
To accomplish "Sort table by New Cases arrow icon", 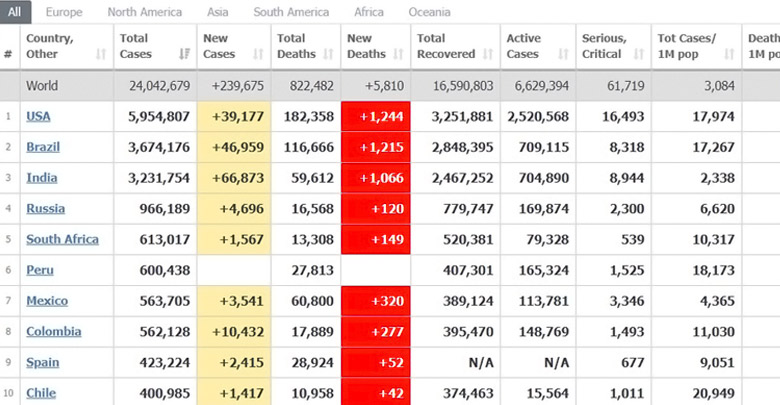I will click(x=257, y=54).
